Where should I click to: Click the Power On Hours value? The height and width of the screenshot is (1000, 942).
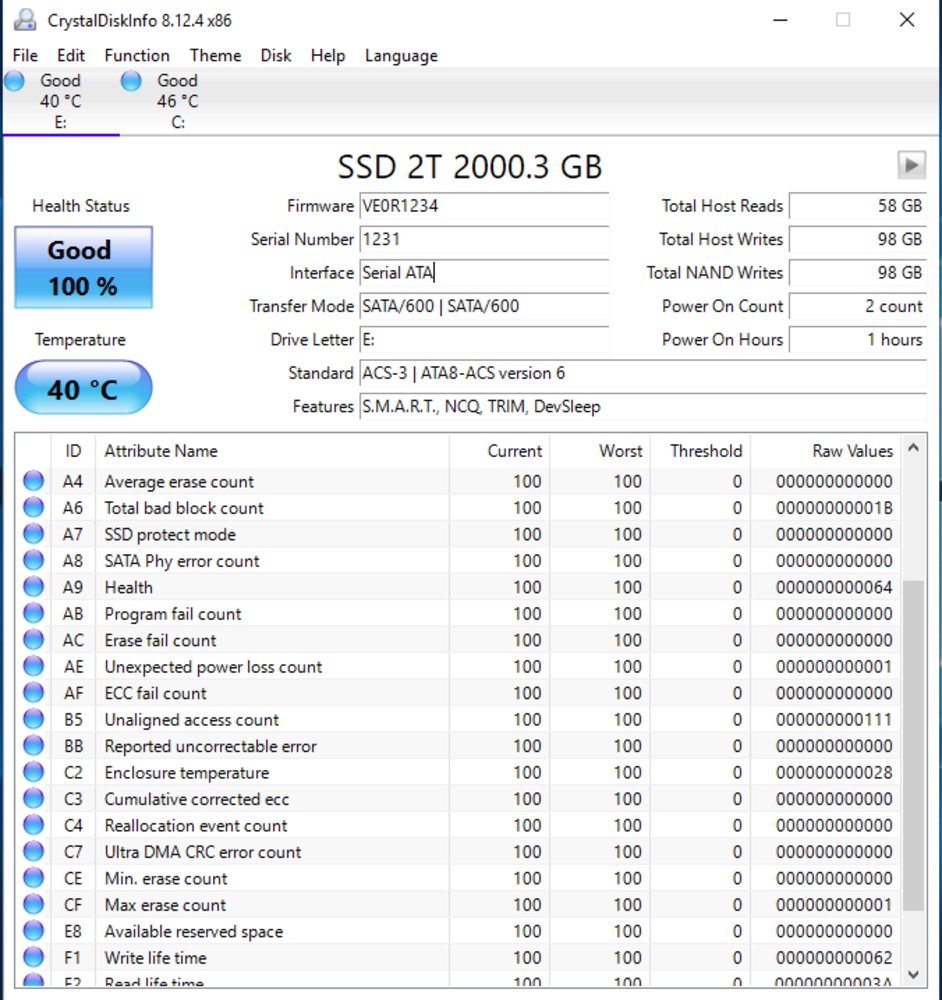(857, 339)
